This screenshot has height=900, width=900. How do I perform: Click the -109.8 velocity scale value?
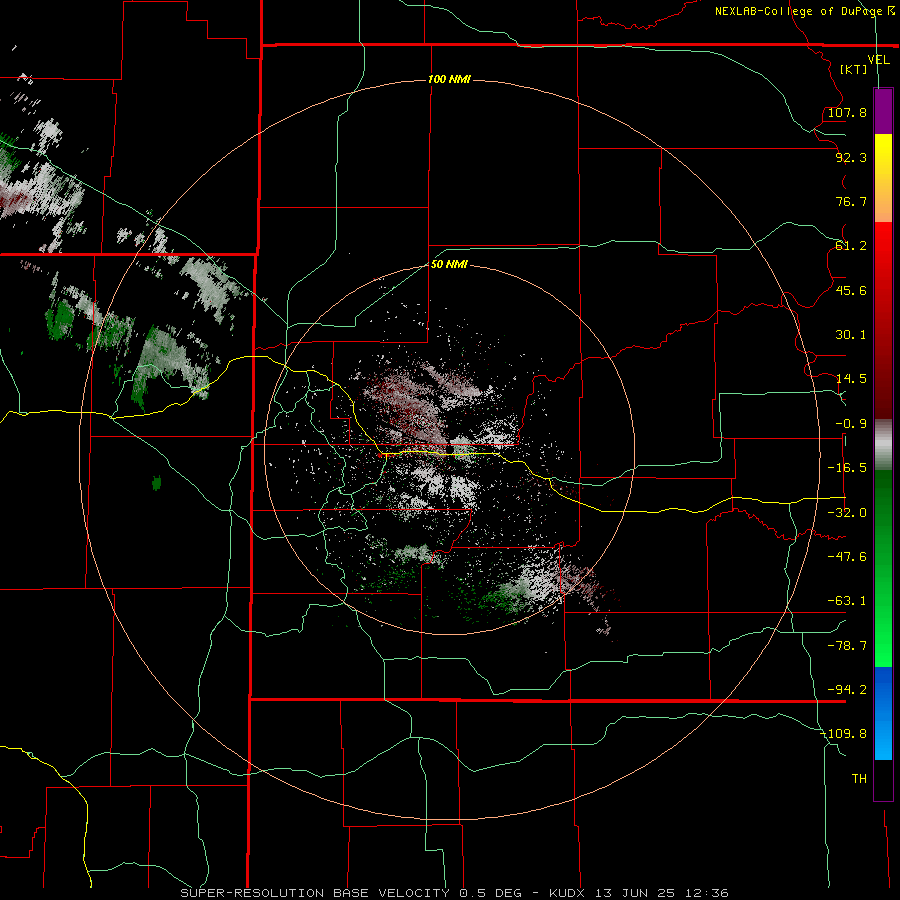point(844,734)
